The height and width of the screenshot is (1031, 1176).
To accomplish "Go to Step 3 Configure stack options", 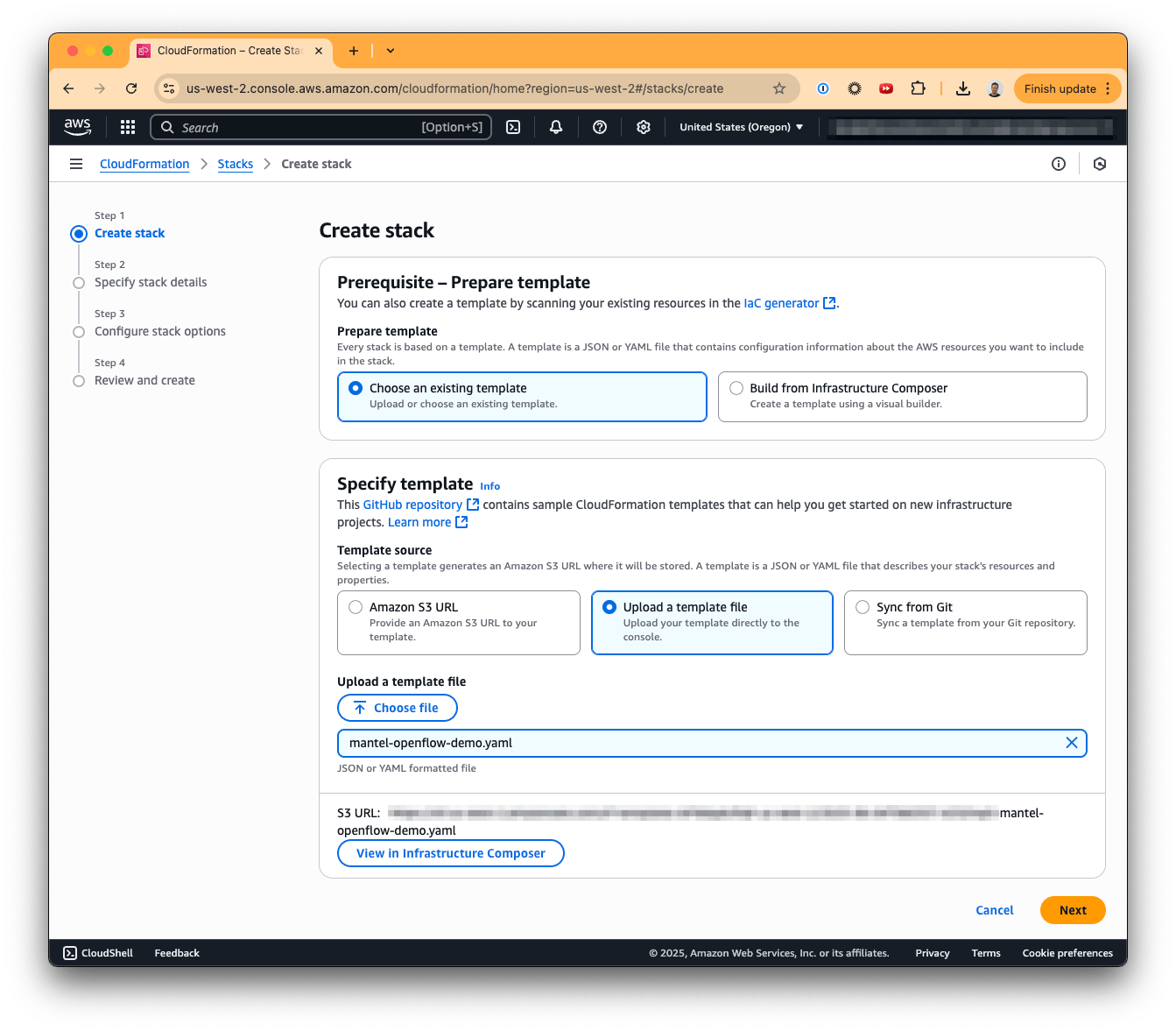I will [x=160, y=331].
